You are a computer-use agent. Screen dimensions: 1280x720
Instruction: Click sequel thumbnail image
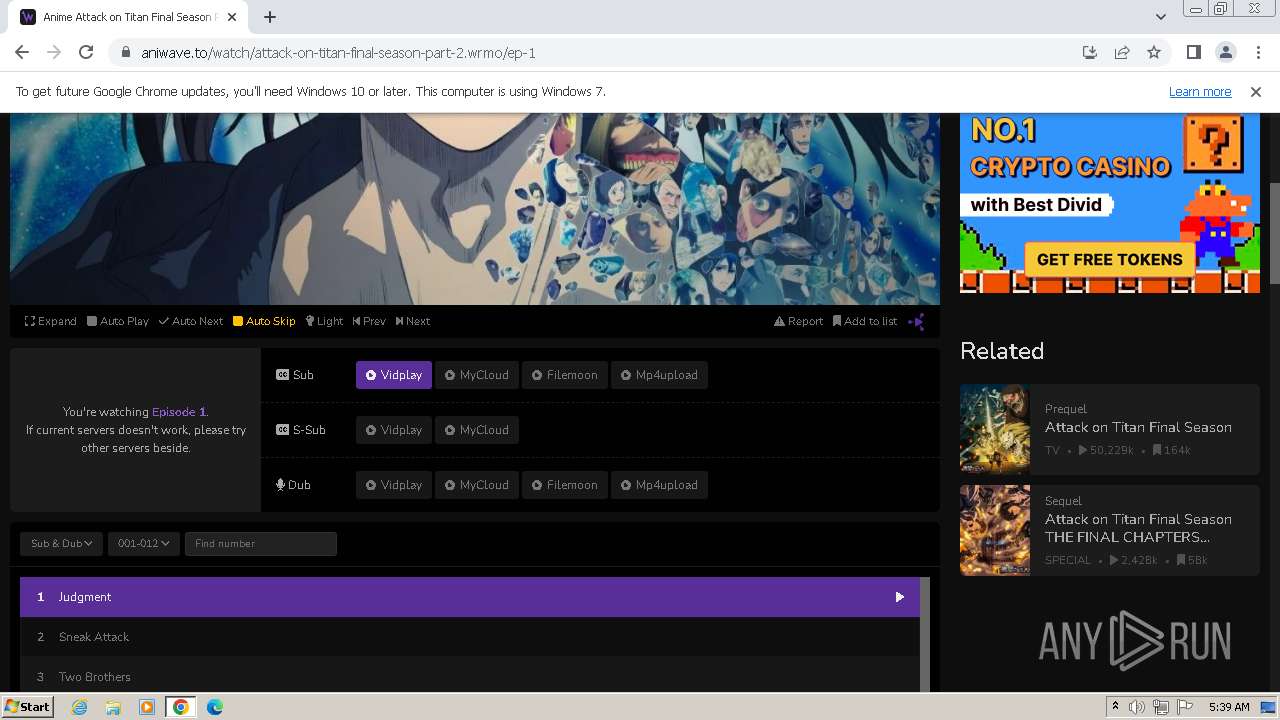(x=994, y=530)
